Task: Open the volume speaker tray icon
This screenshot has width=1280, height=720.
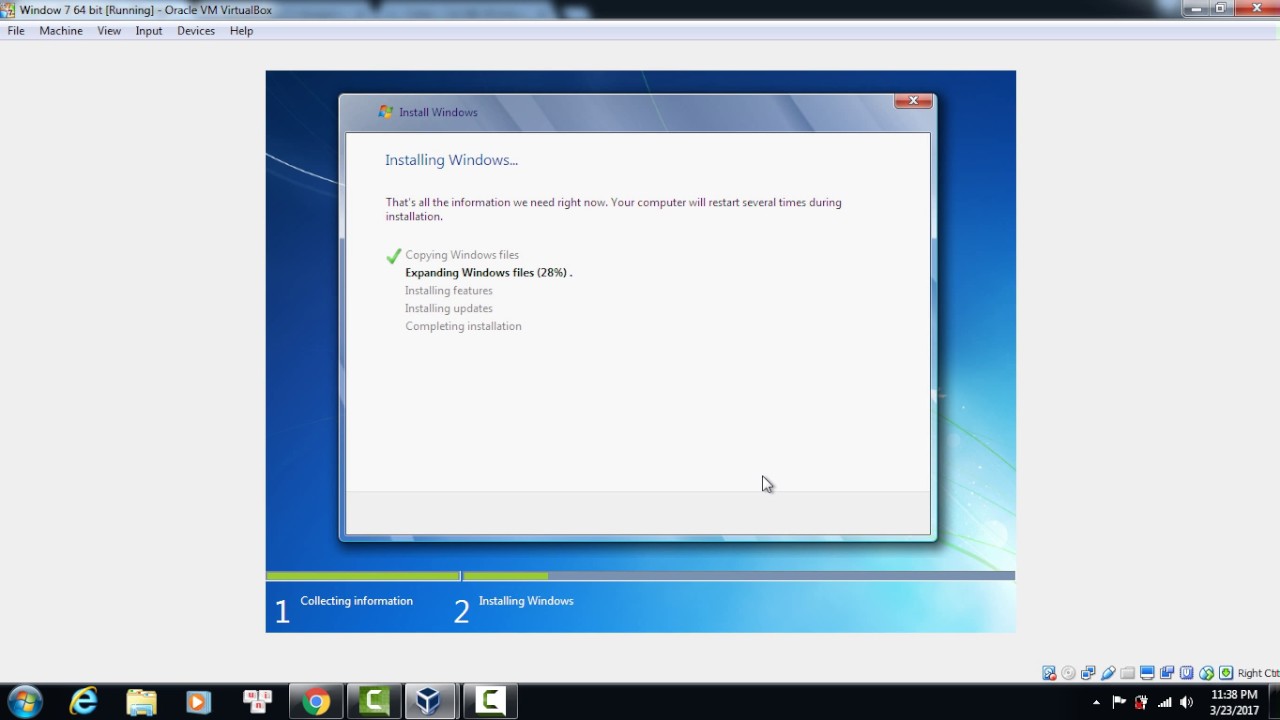Action: (x=1186, y=702)
